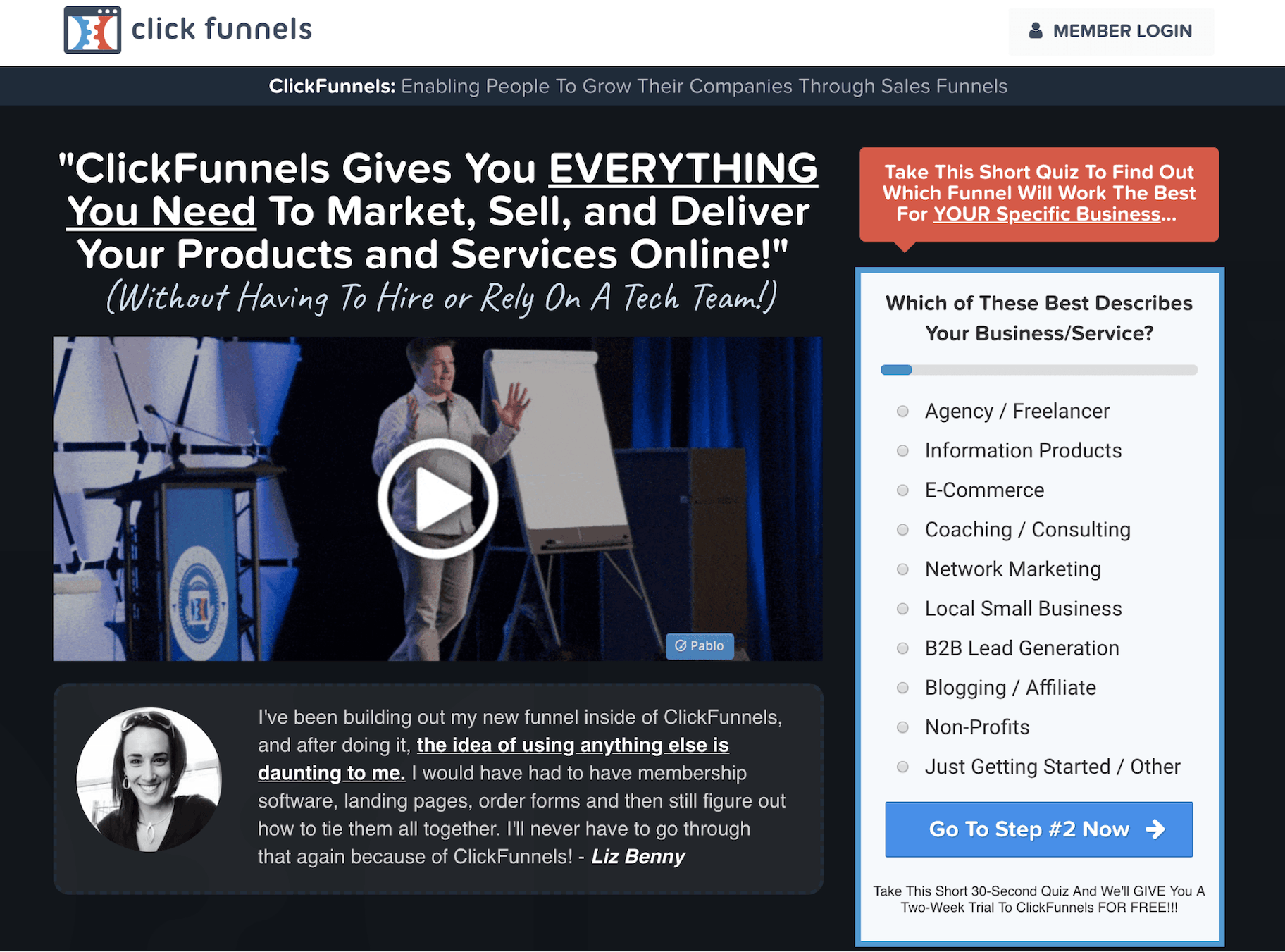Open the Member Login button
The width and height of the screenshot is (1285, 952).
(1110, 31)
